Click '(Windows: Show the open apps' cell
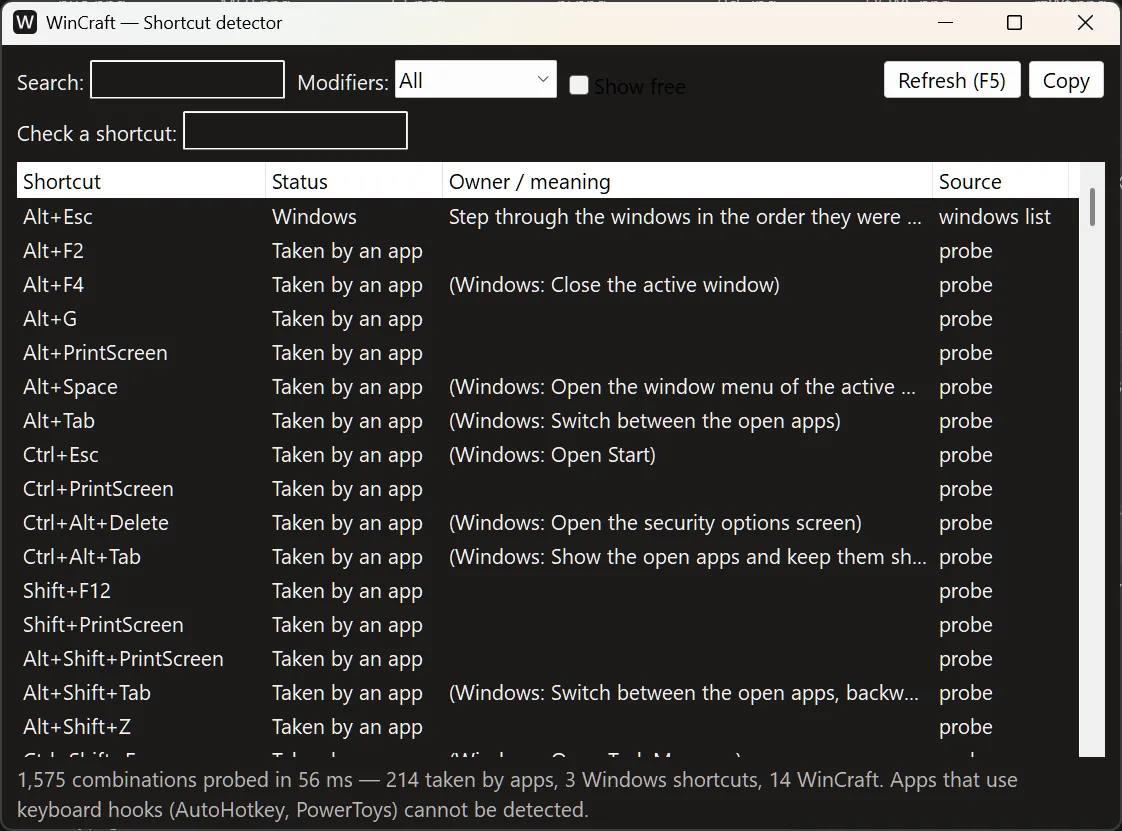 [687, 557]
